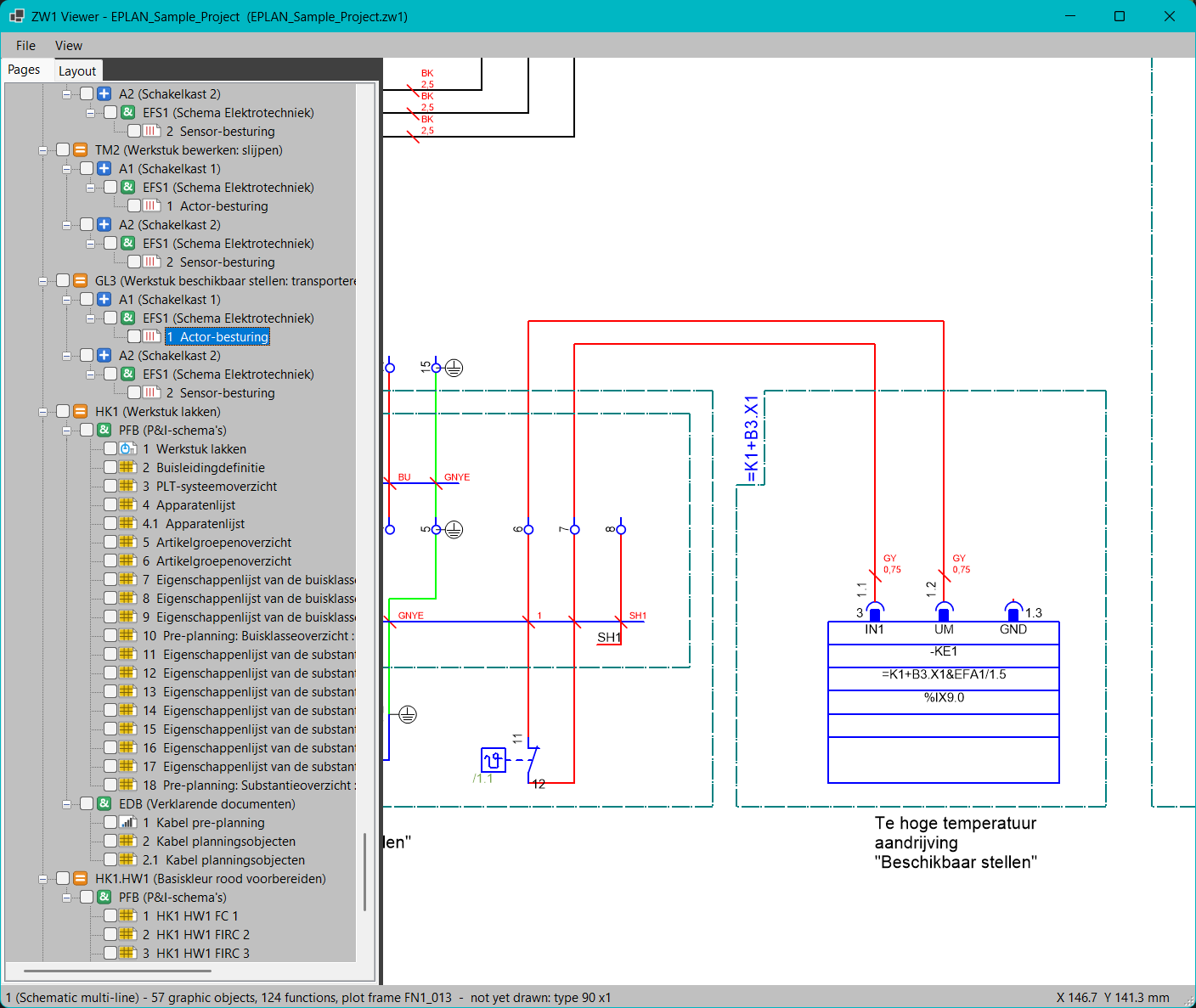
Task: Open the View menu
Action: [69, 46]
